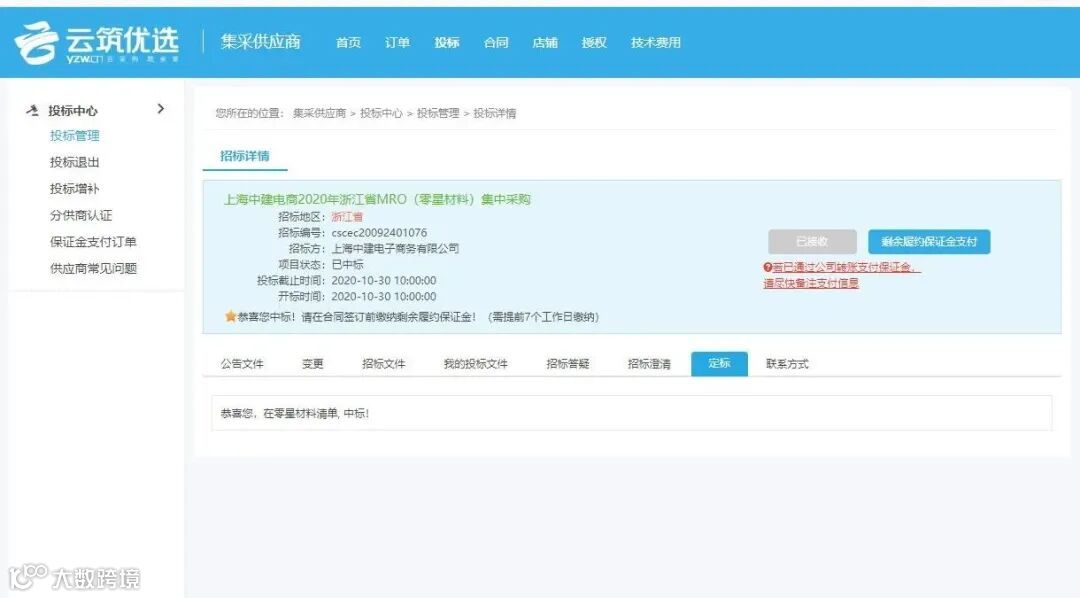Switch to the 招标详情 tab
This screenshot has width=1080, height=598.
[x=245, y=156]
